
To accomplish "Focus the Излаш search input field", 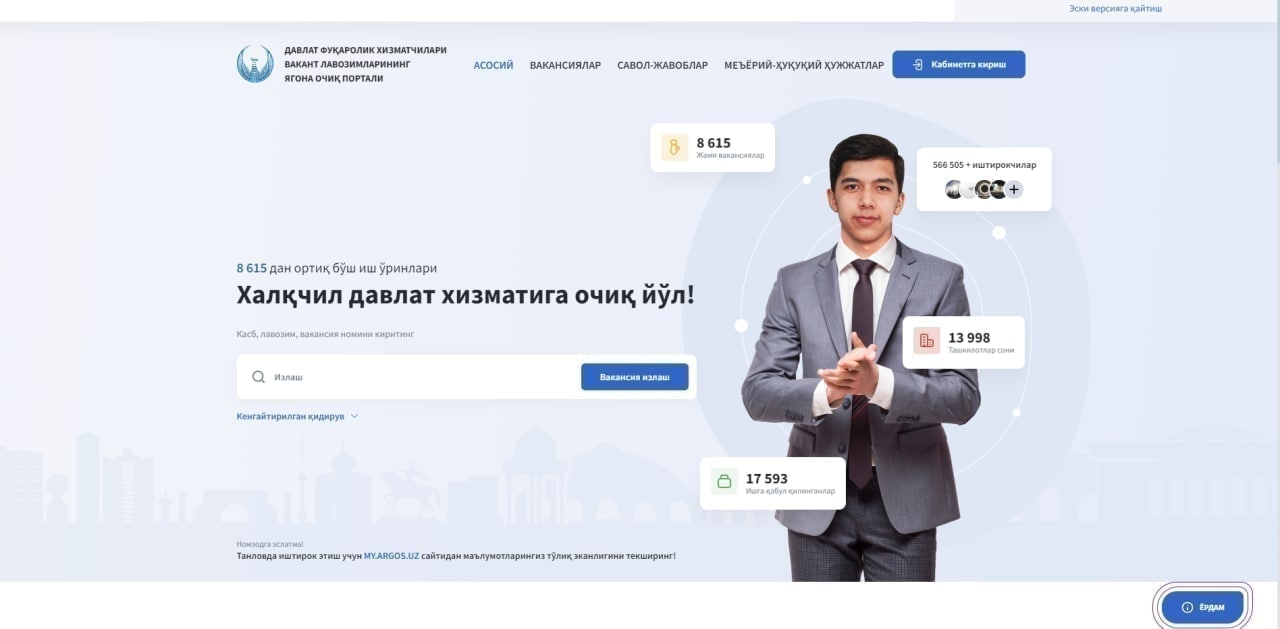I will coord(422,377).
